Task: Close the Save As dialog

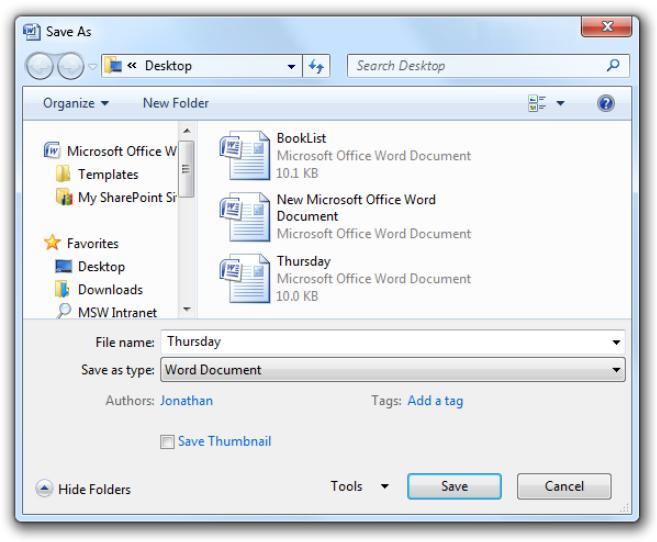Action: coord(607,26)
